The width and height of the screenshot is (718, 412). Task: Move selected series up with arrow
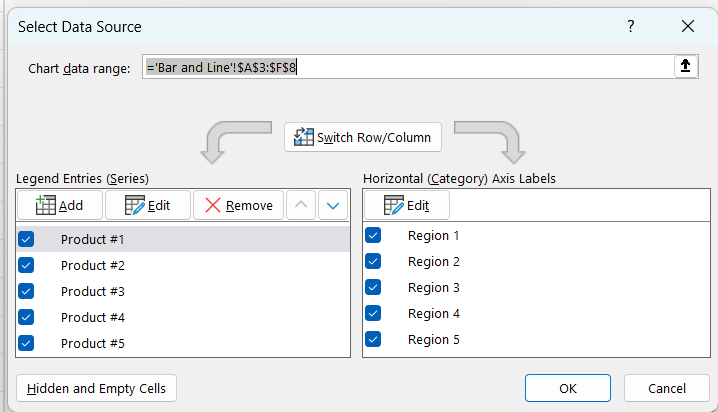coord(301,206)
